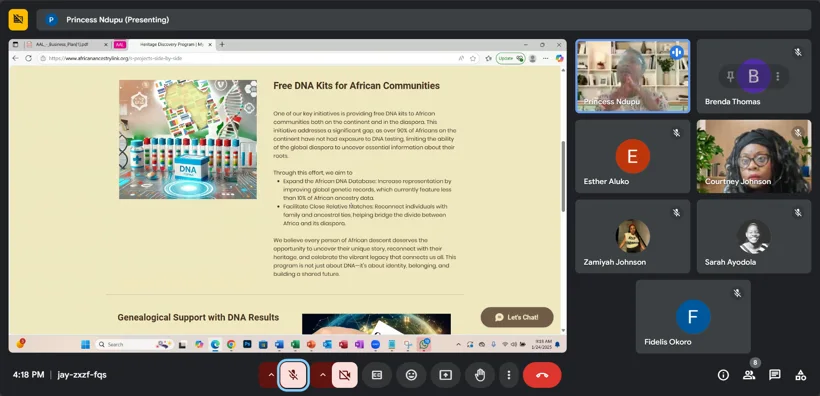Click the Let's Chat button
Viewport: 820px width, 396px height.
point(517,317)
